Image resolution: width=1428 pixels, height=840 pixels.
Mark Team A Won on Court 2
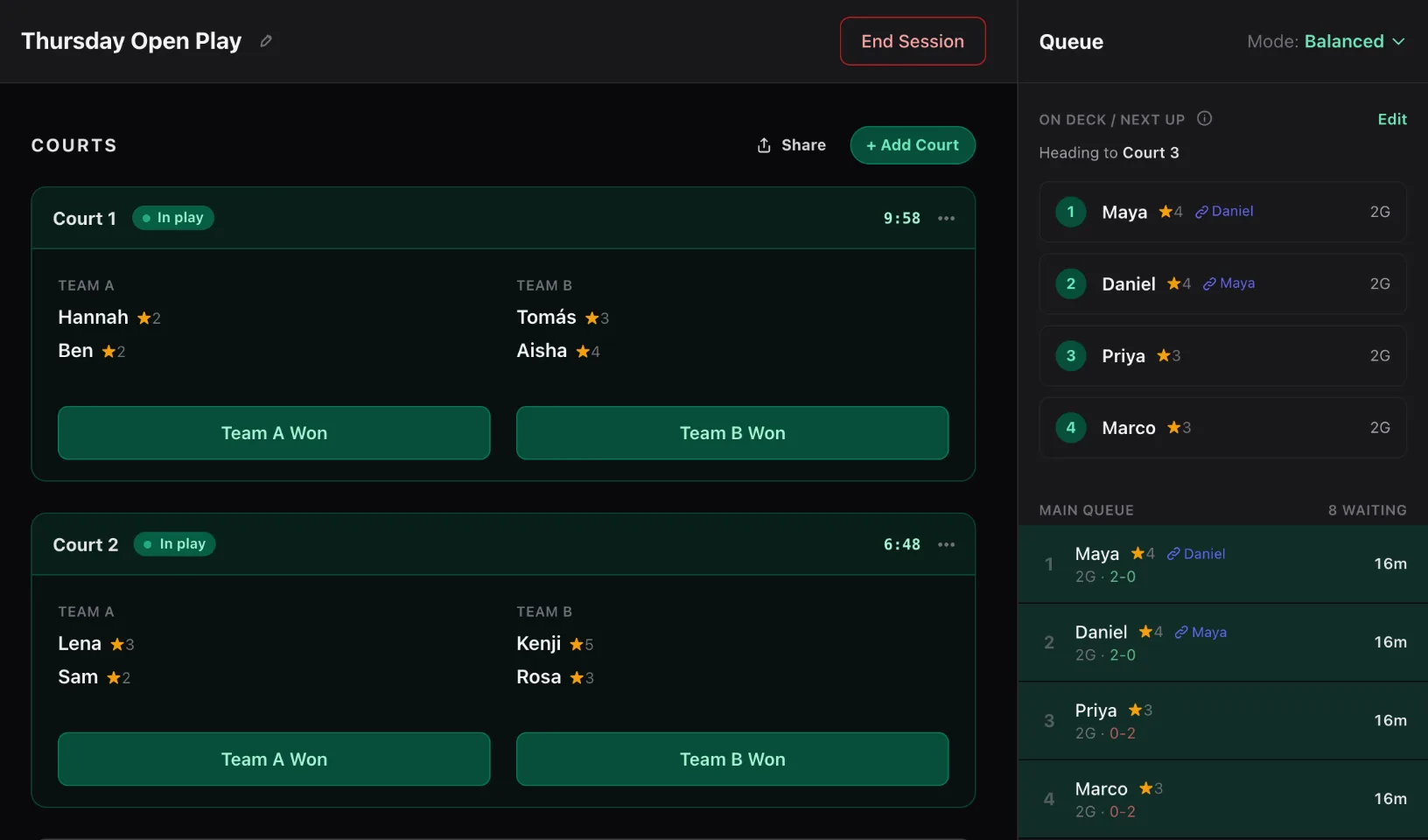coord(274,759)
